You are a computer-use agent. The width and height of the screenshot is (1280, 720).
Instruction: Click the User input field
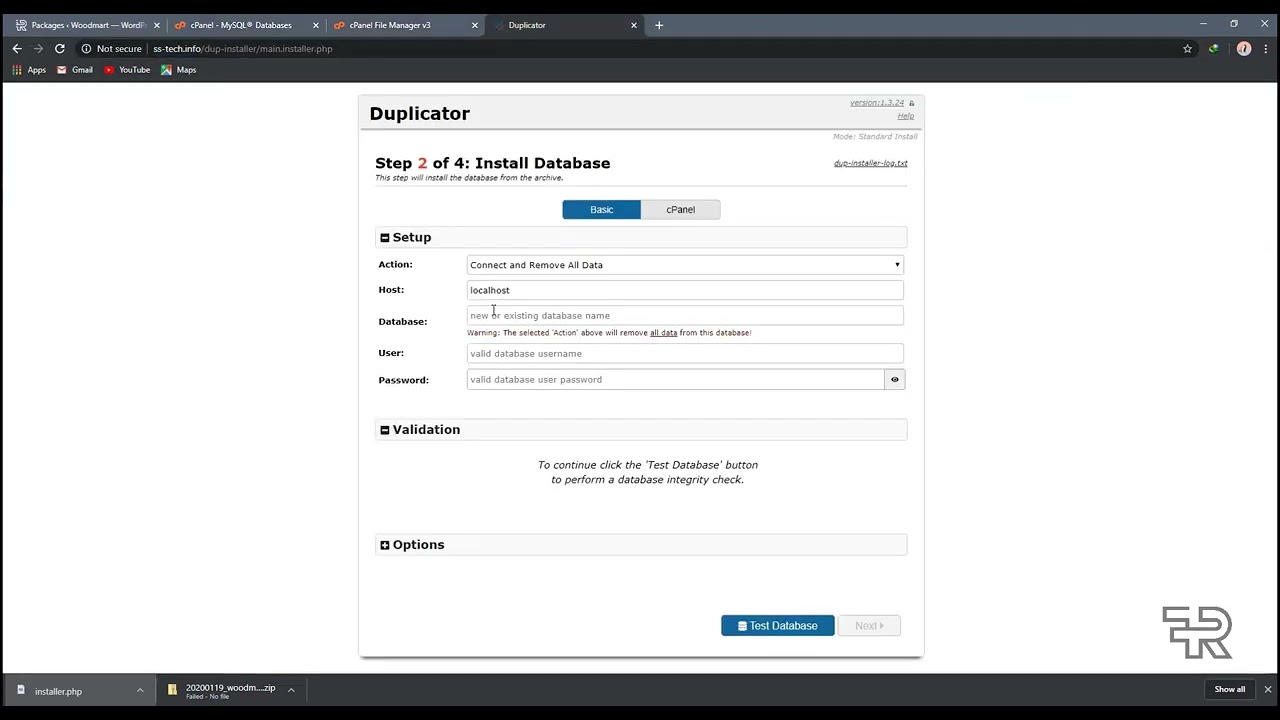(685, 354)
